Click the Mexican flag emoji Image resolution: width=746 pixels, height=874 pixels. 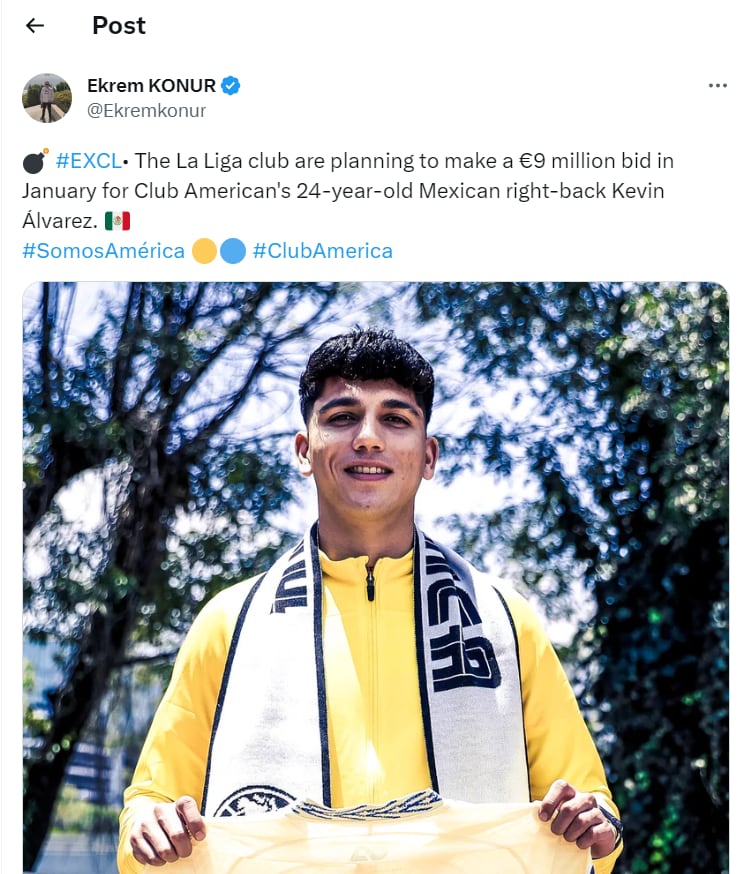pyautogui.click(x=117, y=221)
